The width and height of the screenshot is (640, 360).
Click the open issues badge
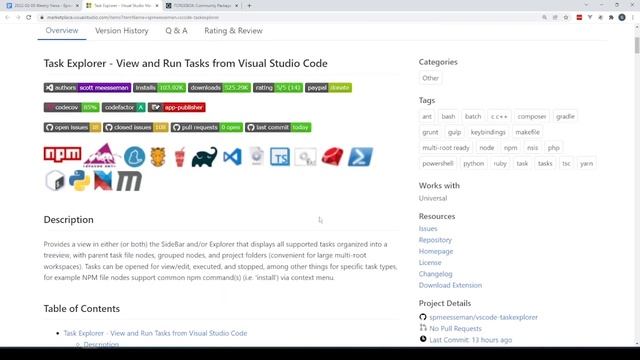(72, 127)
